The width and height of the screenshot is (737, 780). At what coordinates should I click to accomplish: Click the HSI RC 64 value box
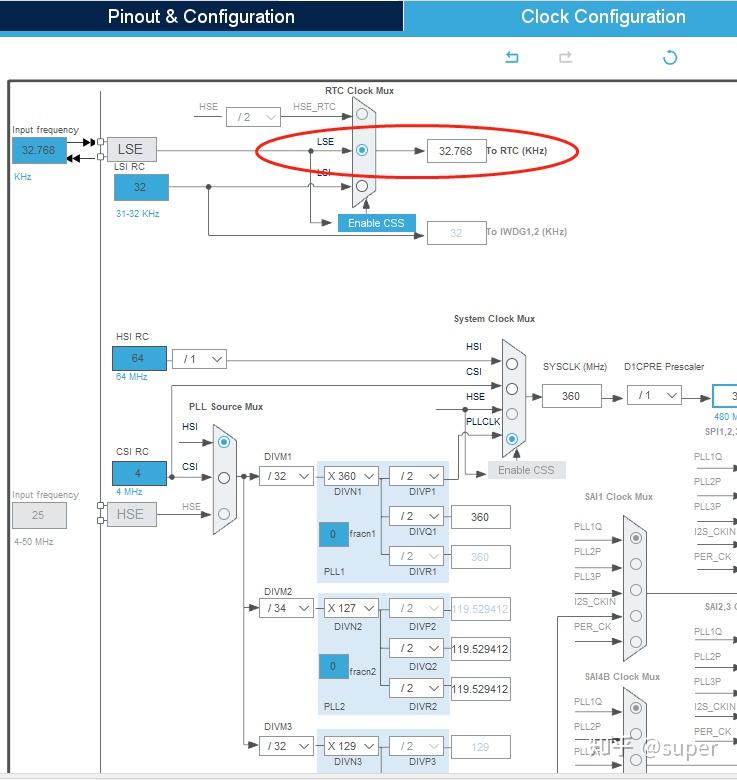point(139,358)
